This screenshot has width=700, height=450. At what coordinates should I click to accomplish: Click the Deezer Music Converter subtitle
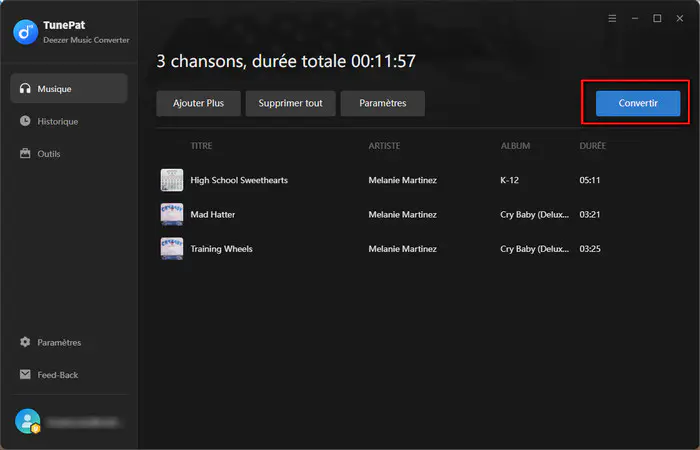[86, 40]
